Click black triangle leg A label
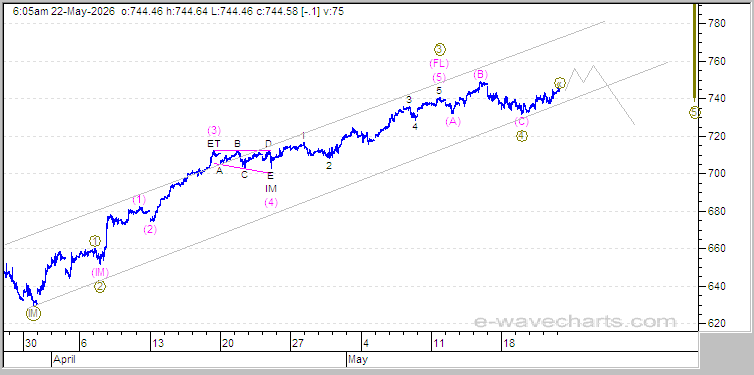The image size is (754, 375). coord(219,170)
